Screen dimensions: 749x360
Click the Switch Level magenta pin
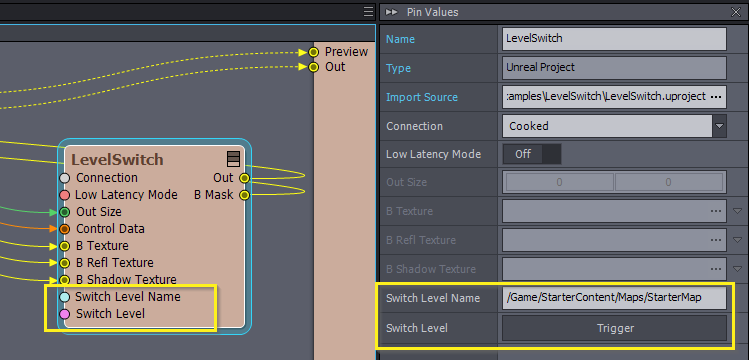(65, 314)
